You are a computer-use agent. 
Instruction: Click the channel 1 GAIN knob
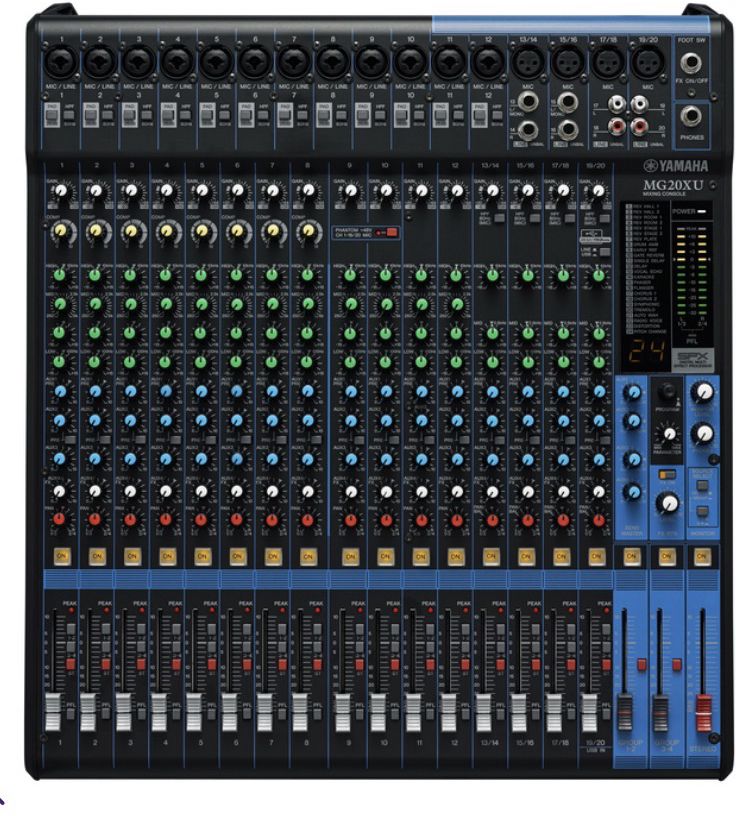click(61, 191)
